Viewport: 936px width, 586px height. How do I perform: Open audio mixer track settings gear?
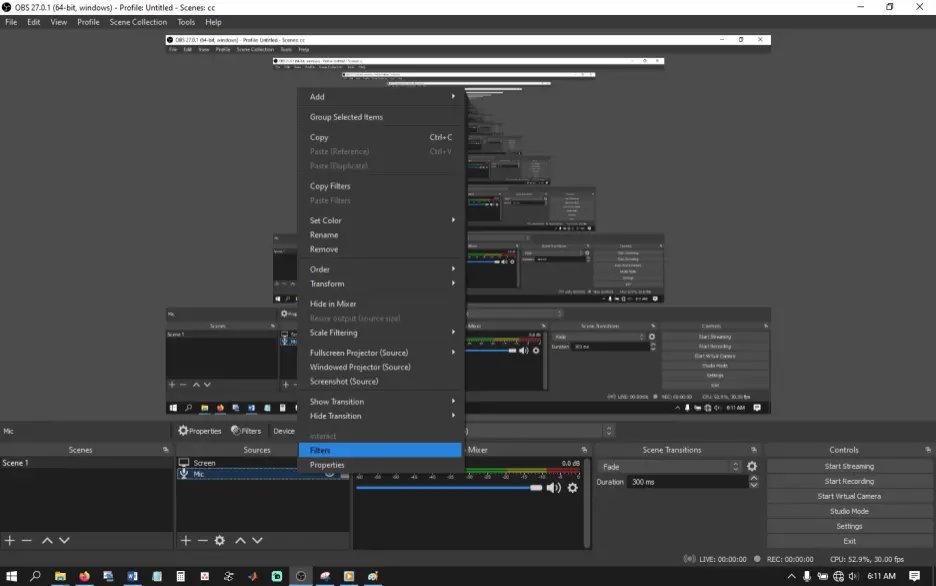tap(572, 488)
